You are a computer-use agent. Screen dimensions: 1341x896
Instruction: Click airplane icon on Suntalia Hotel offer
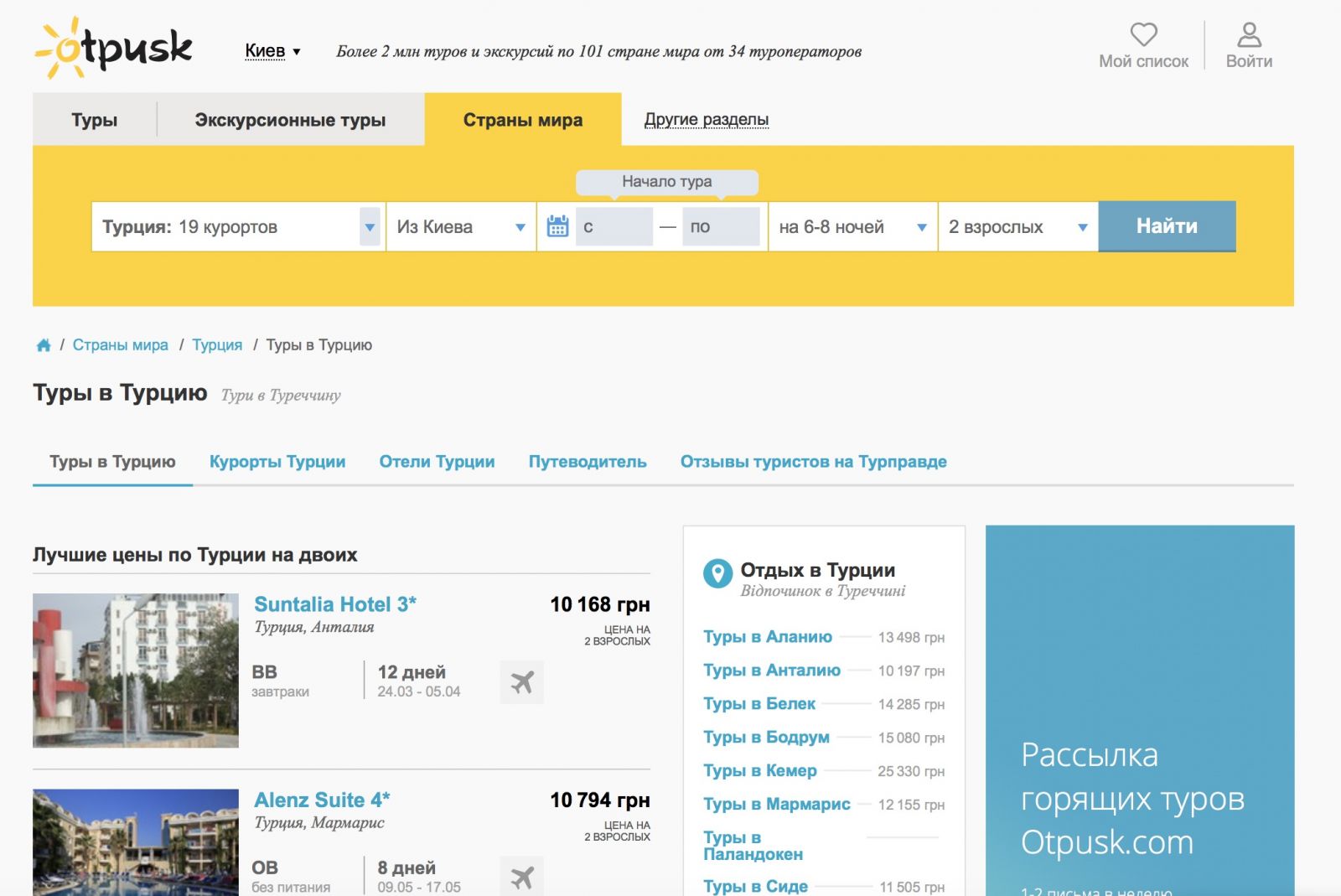point(521,682)
